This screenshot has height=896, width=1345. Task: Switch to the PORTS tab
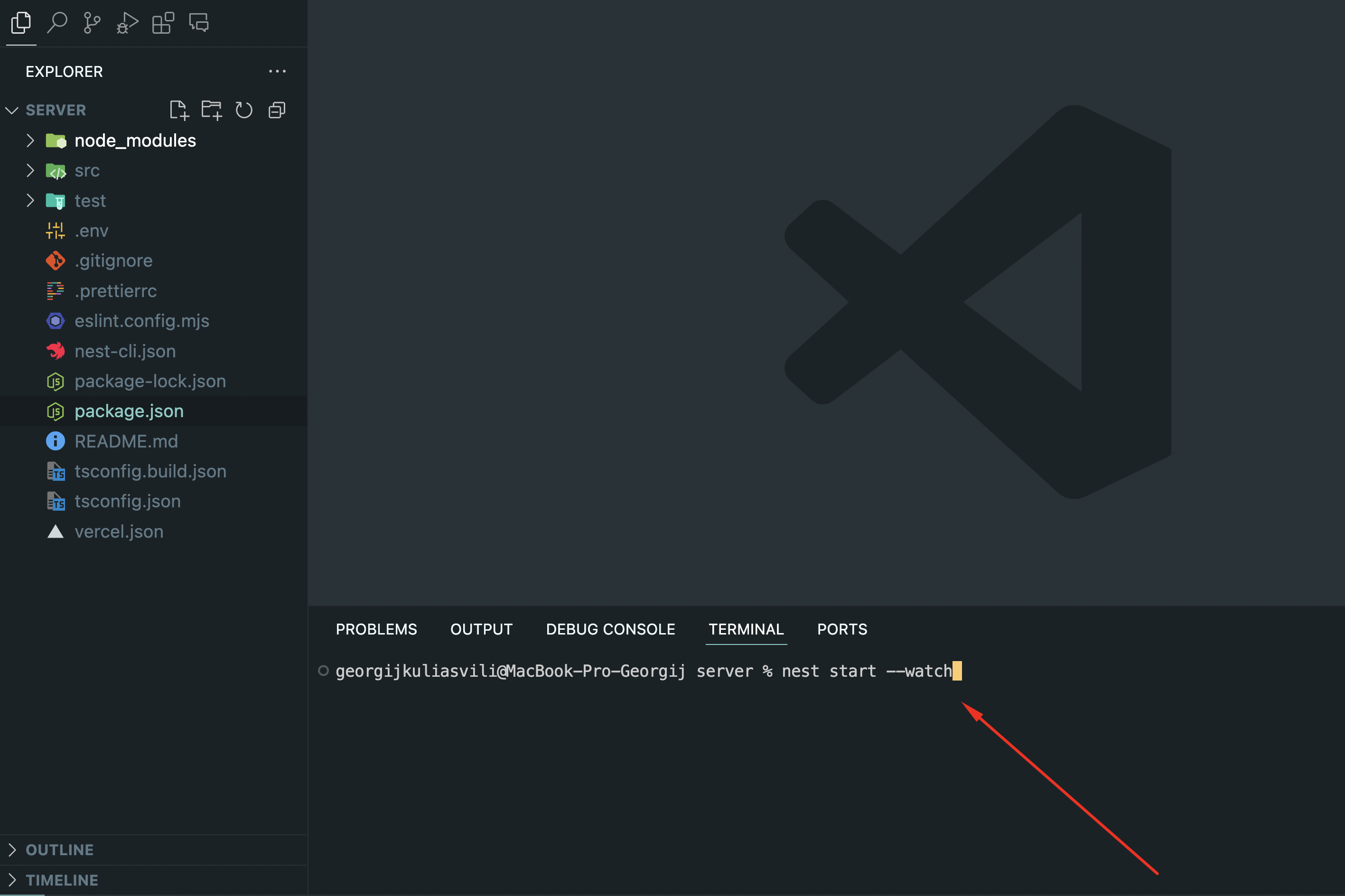click(x=842, y=629)
